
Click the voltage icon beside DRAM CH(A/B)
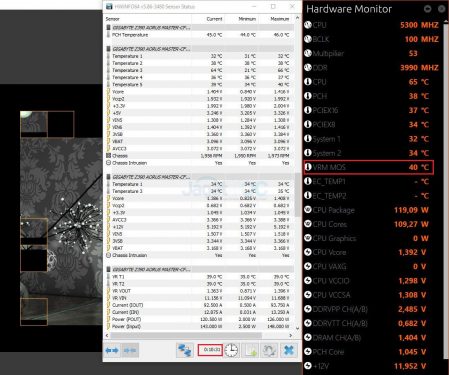pyautogui.click(x=308, y=338)
